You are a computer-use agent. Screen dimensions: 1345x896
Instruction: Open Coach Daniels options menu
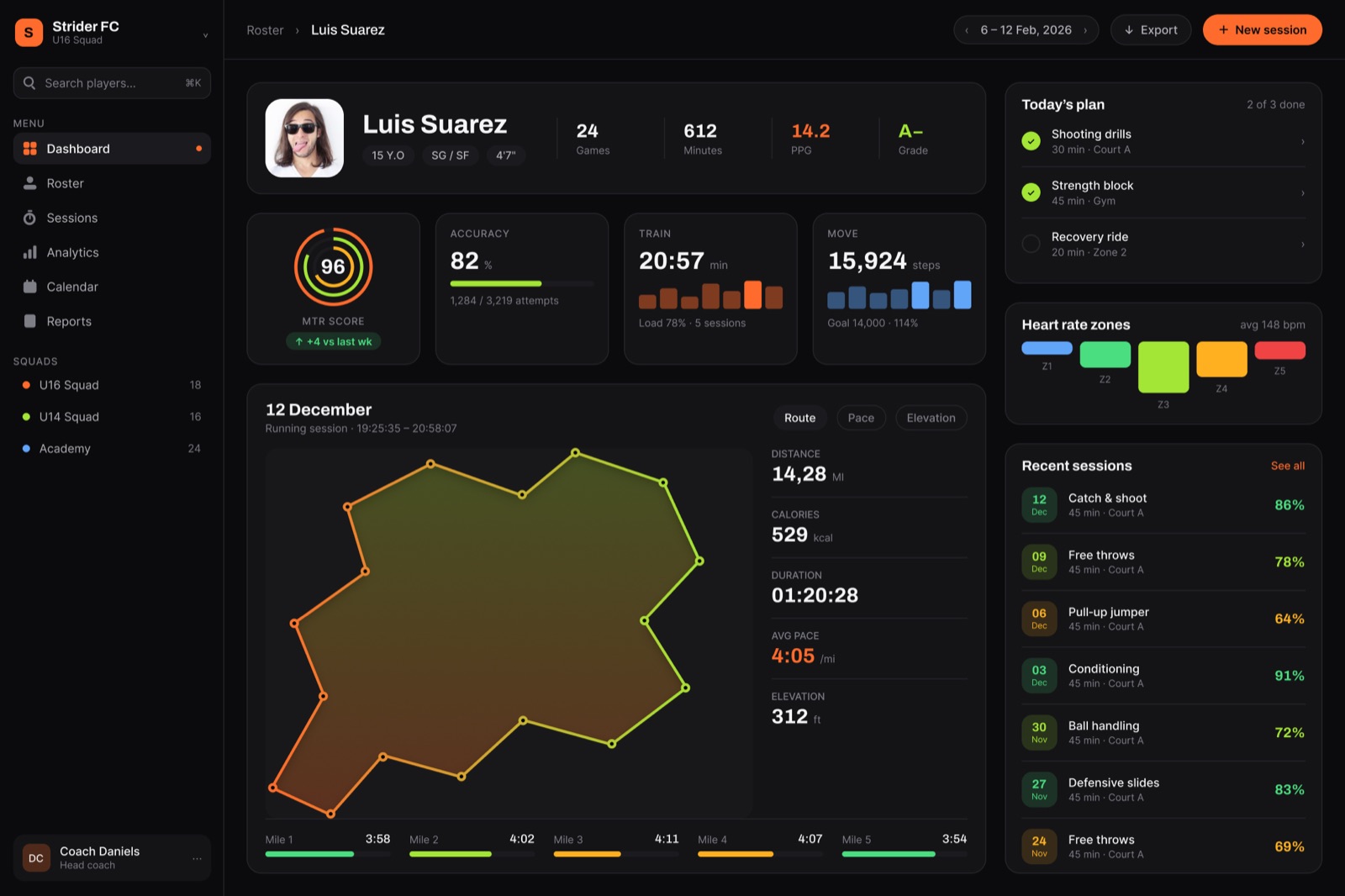(x=197, y=858)
